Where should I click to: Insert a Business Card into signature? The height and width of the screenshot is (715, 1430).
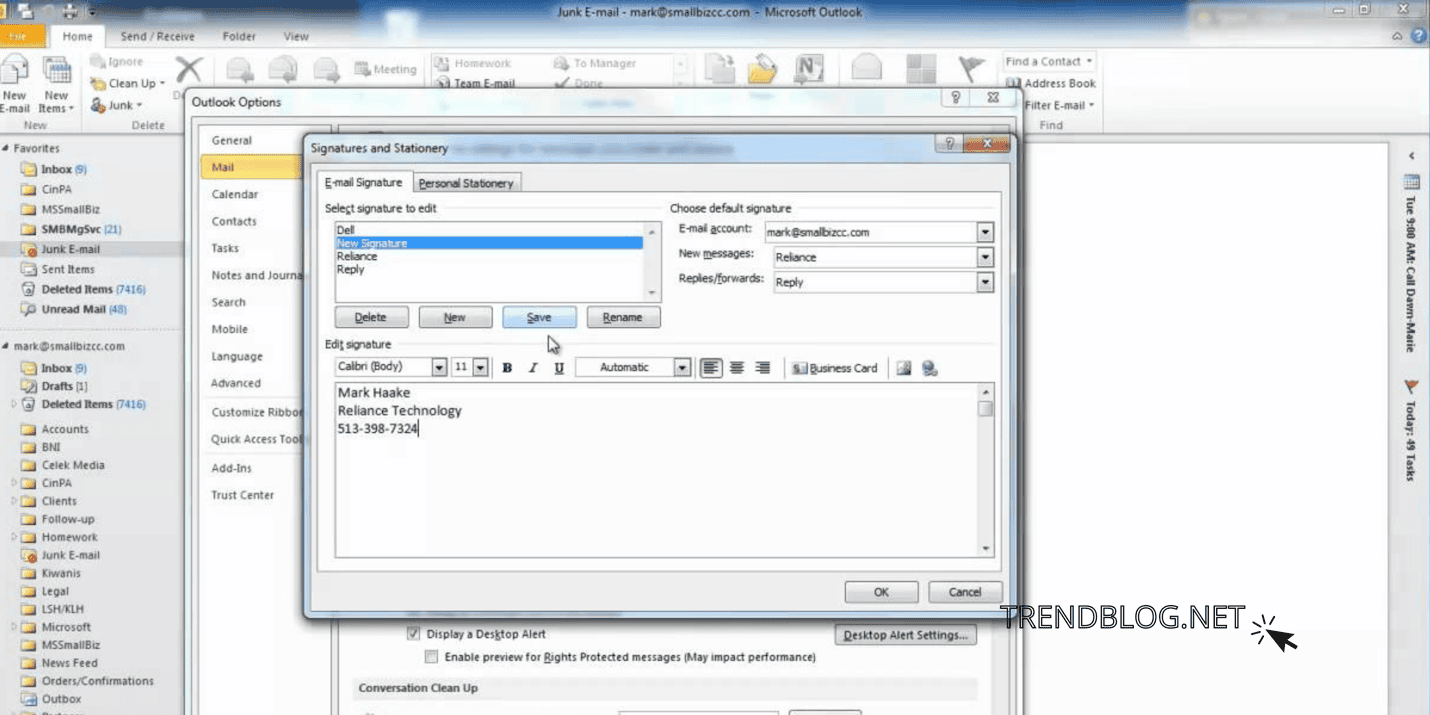point(835,368)
